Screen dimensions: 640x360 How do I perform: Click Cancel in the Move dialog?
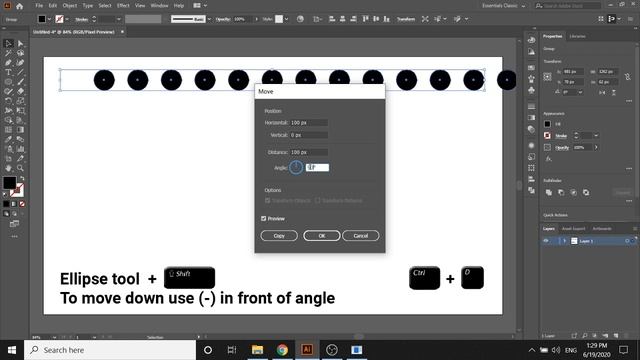[361, 236]
